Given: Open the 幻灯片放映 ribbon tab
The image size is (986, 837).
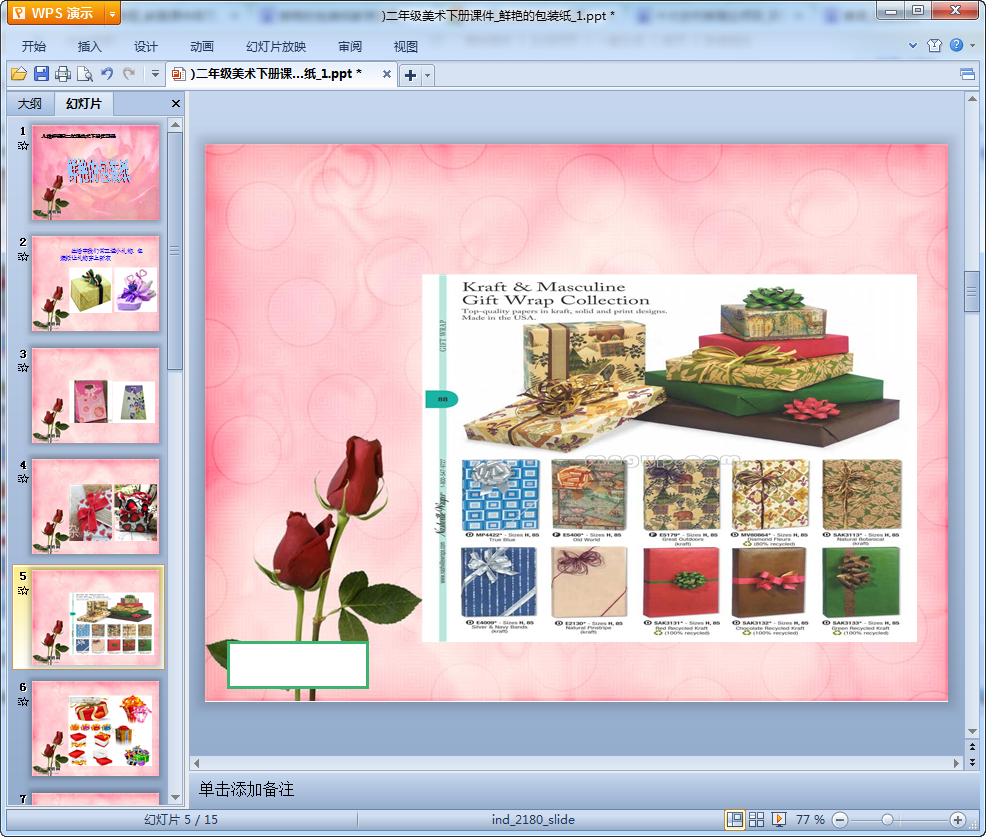Looking at the screenshot, I should [x=276, y=47].
